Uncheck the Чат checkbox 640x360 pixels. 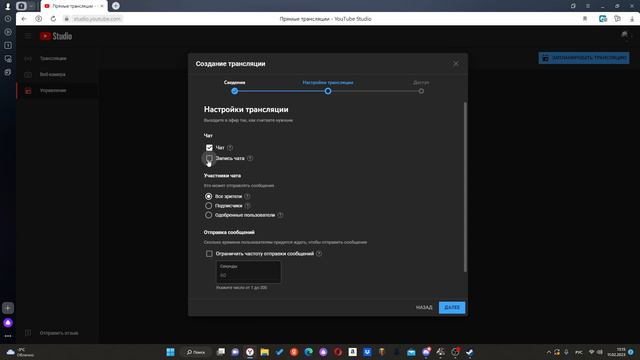(209, 147)
